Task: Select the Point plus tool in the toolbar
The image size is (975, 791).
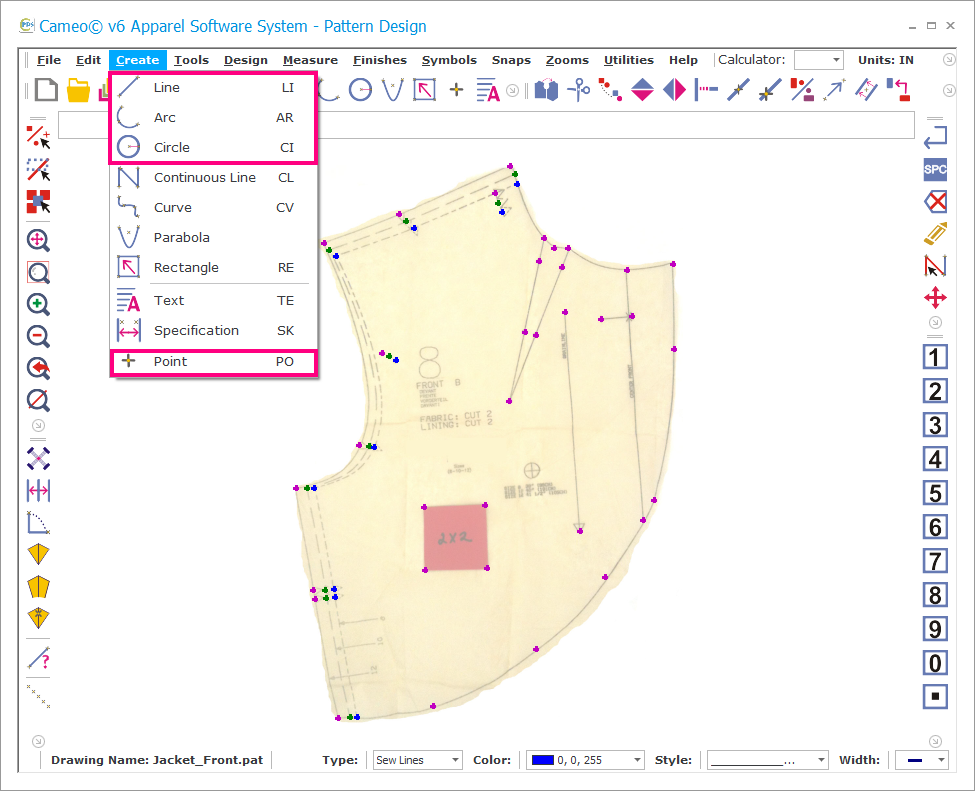Action: pyautogui.click(x=456, y=90)
